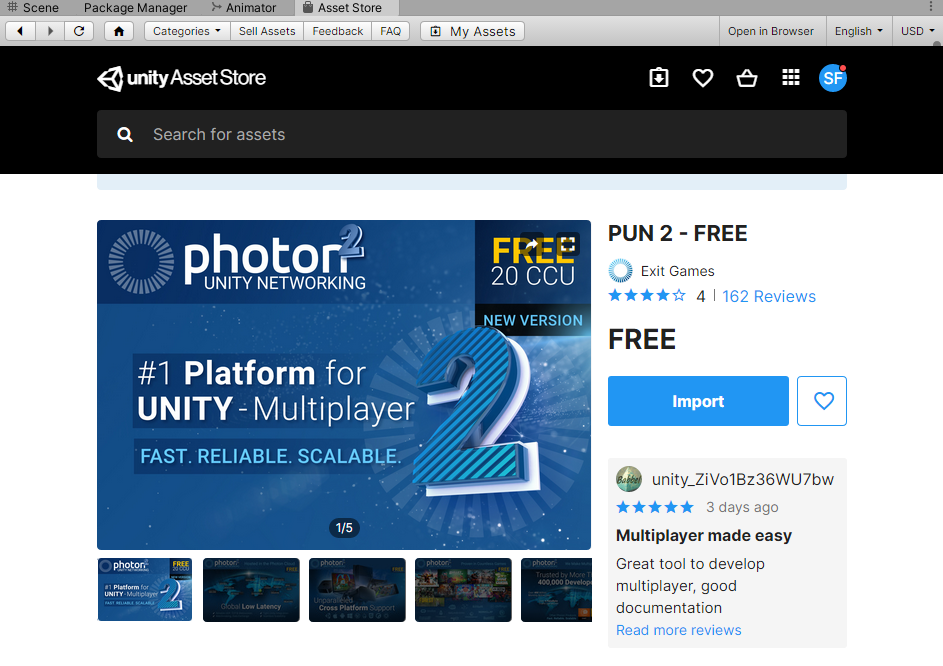This screenshot has height=666, width=943.
Task: Click the Search for assets field
Action: pos(472,134)
